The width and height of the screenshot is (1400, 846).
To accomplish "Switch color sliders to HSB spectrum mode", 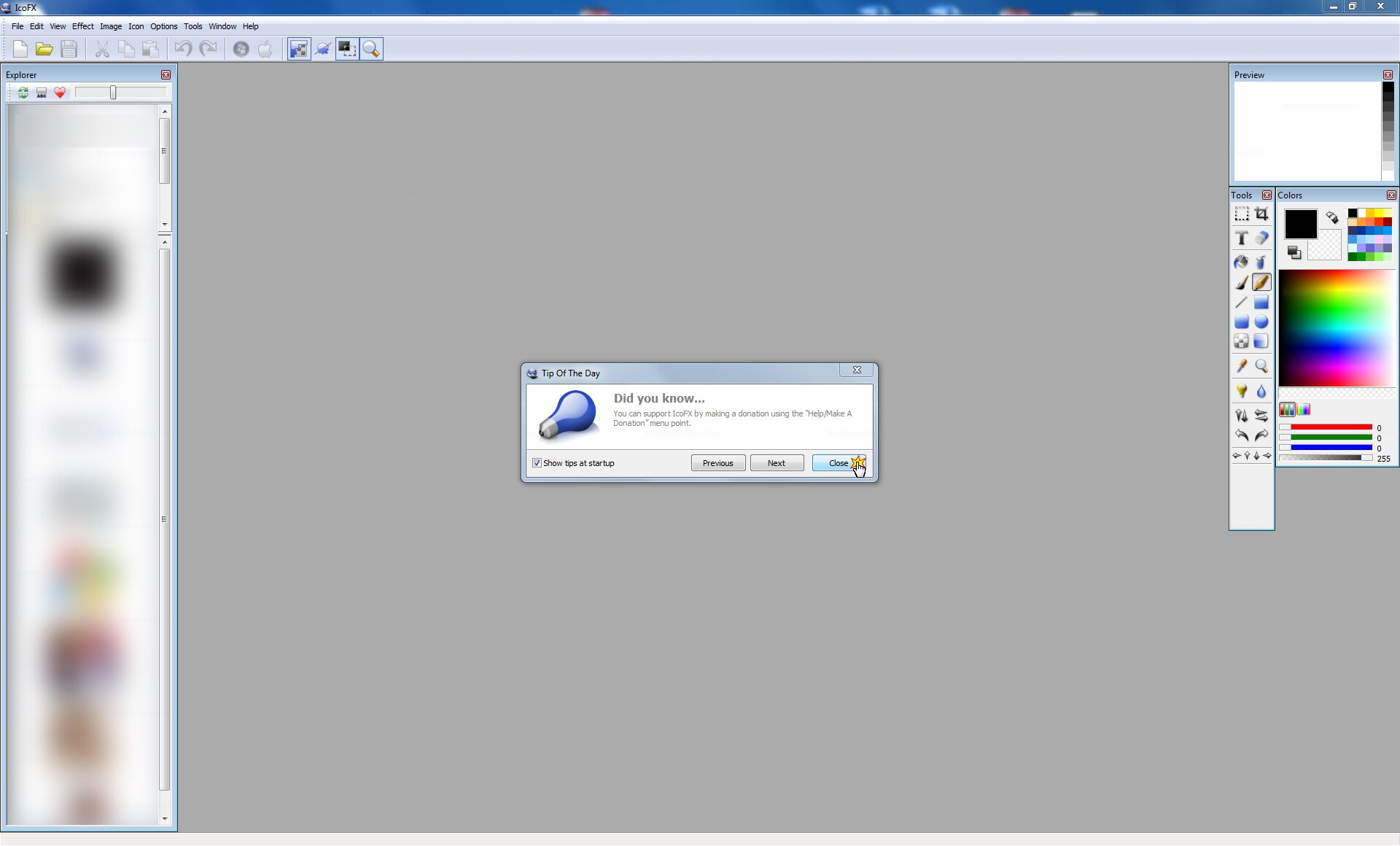I will (x=1304, y=409).
